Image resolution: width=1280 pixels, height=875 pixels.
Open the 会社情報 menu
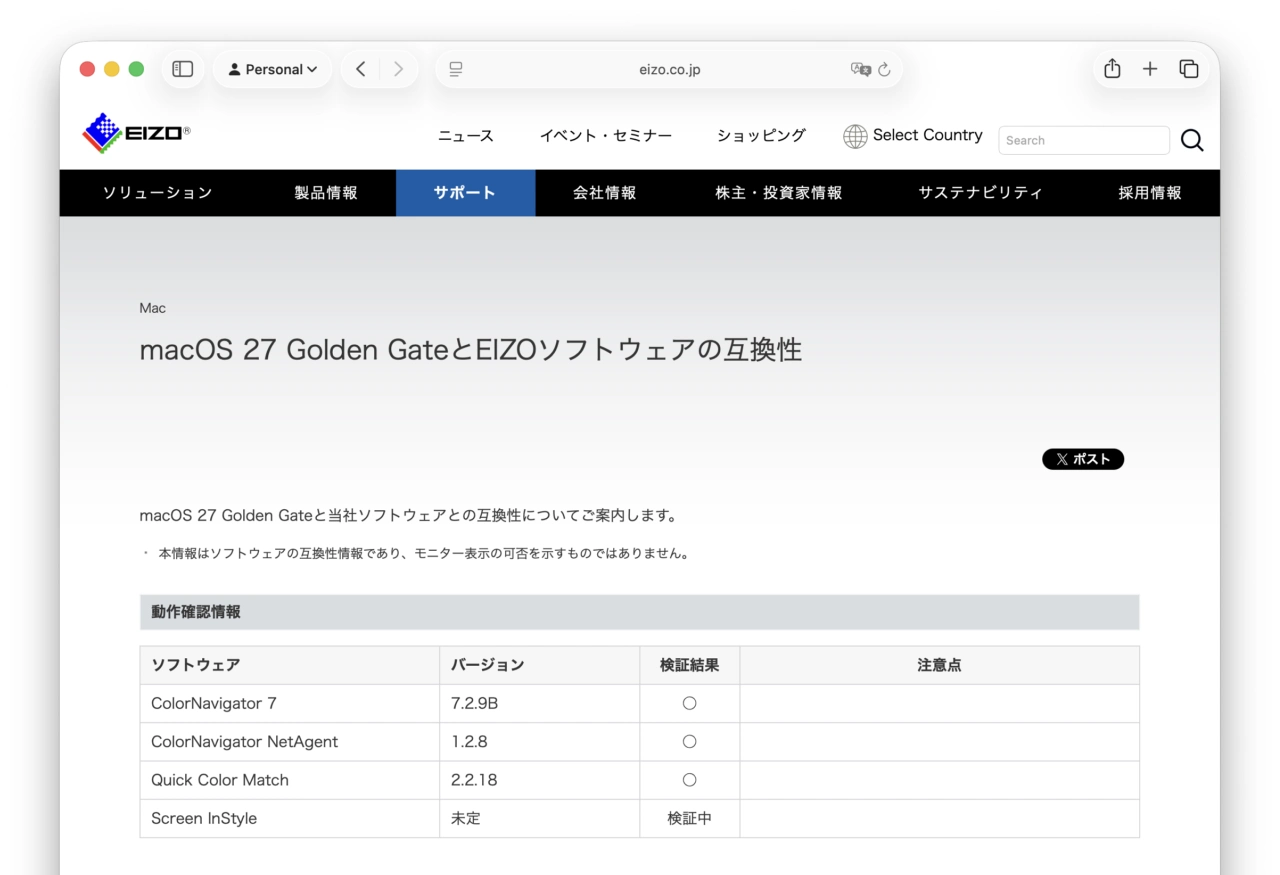[x=604, y=193]
